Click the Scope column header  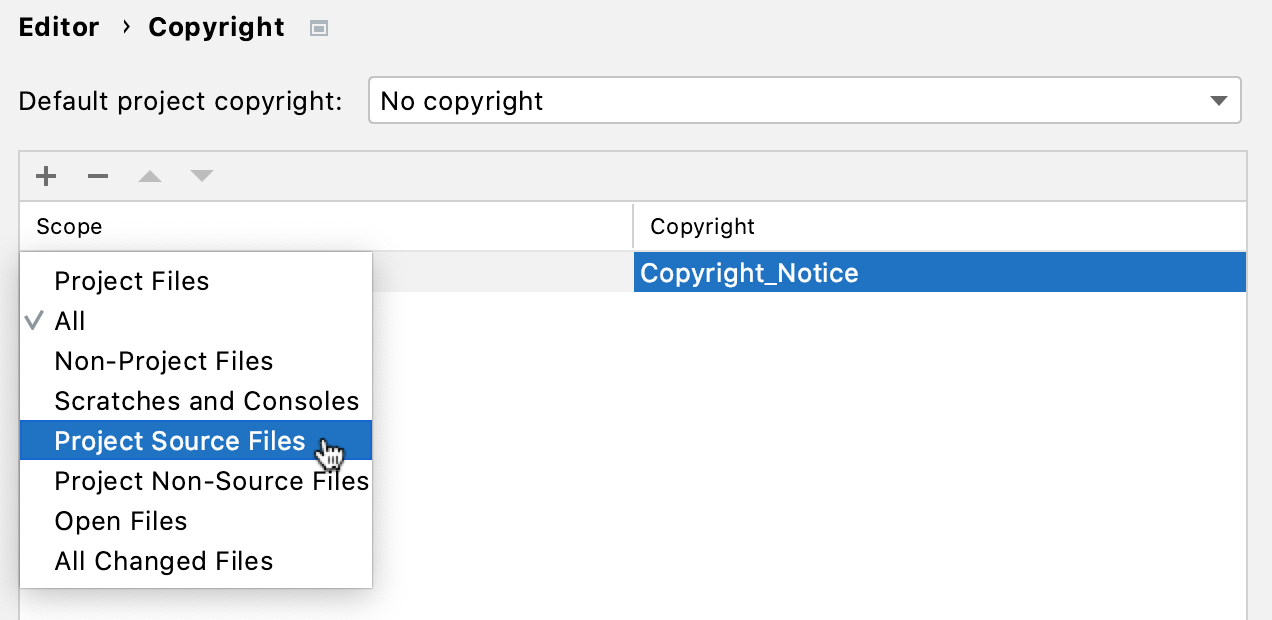[x=69, y=226]
